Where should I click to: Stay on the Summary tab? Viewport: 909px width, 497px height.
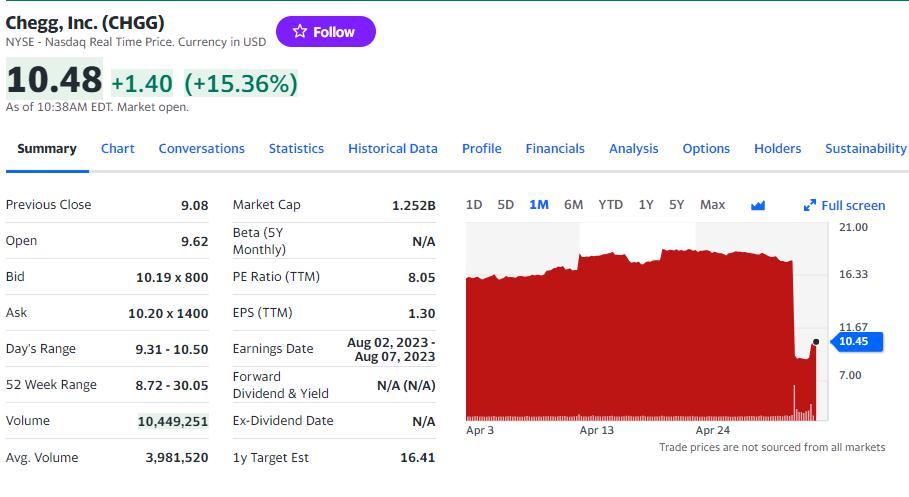(x=47, y=148)
